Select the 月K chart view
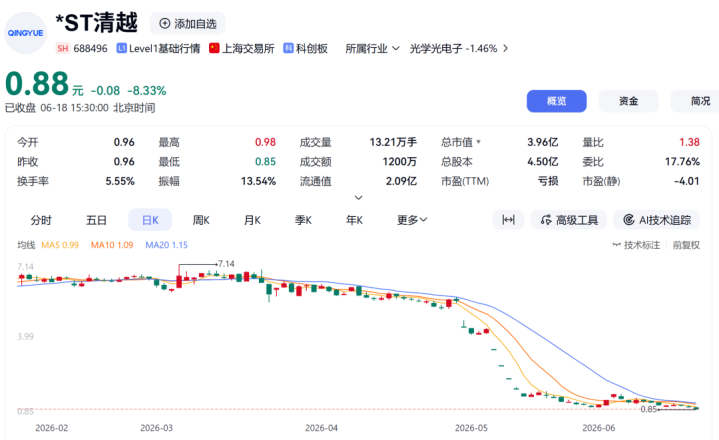Viewport: 719px width, 440px height. click(252, 220)
